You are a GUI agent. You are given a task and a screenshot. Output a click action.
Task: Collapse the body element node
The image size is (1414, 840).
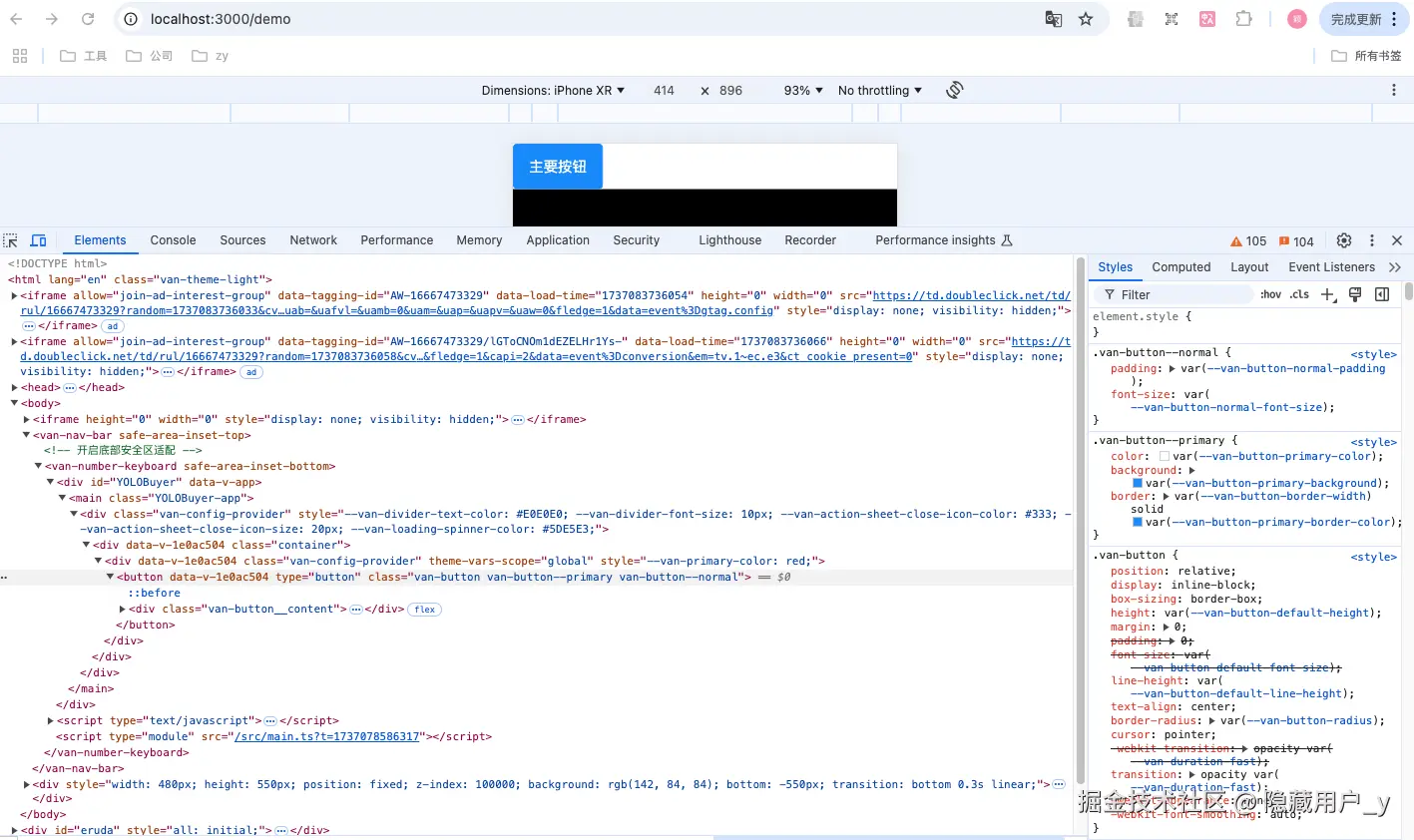click(14, 404)
